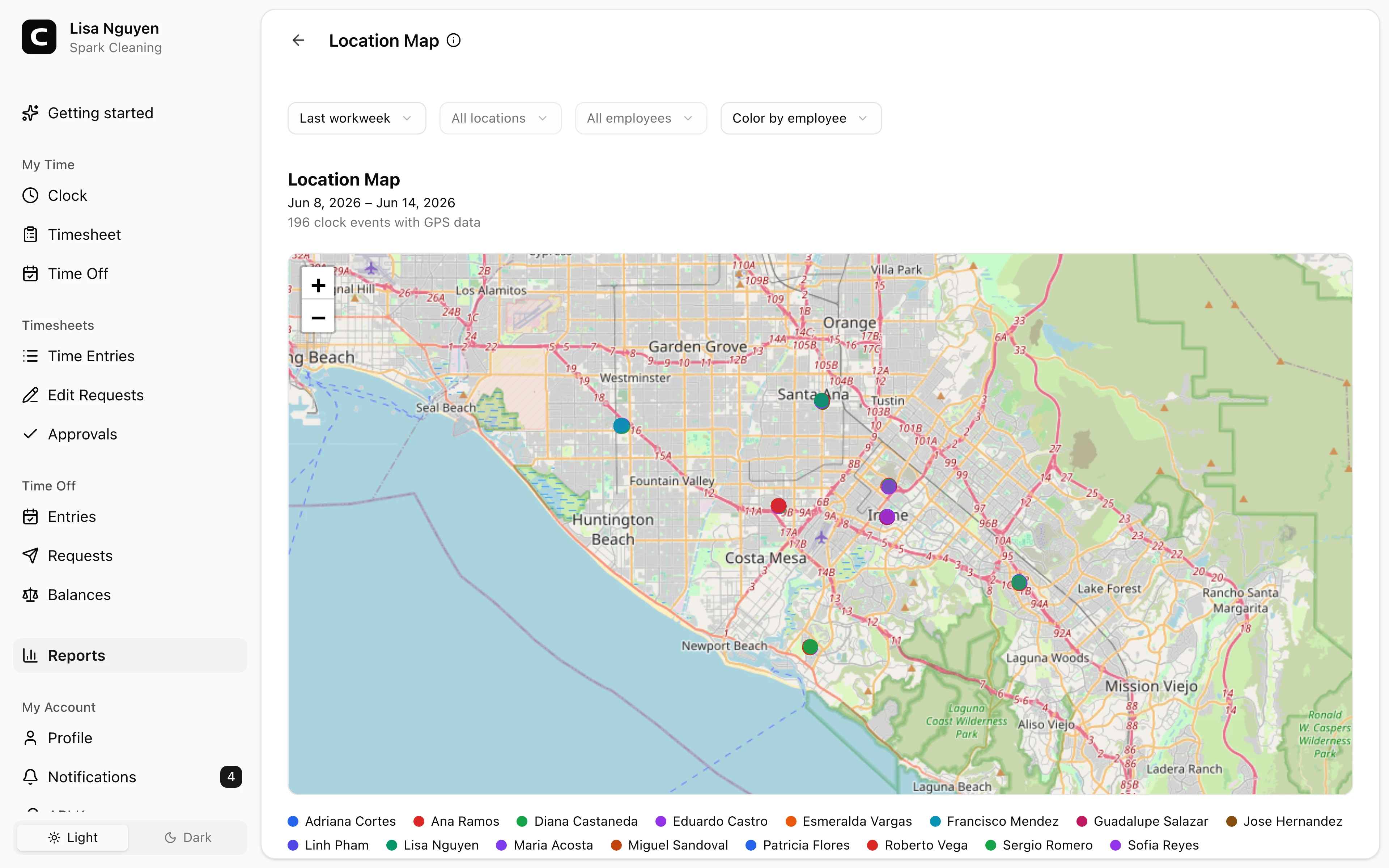Click Maria Acosta legend name
The width and height of the screenshot is (1389, 868).
tap(553, 846)
